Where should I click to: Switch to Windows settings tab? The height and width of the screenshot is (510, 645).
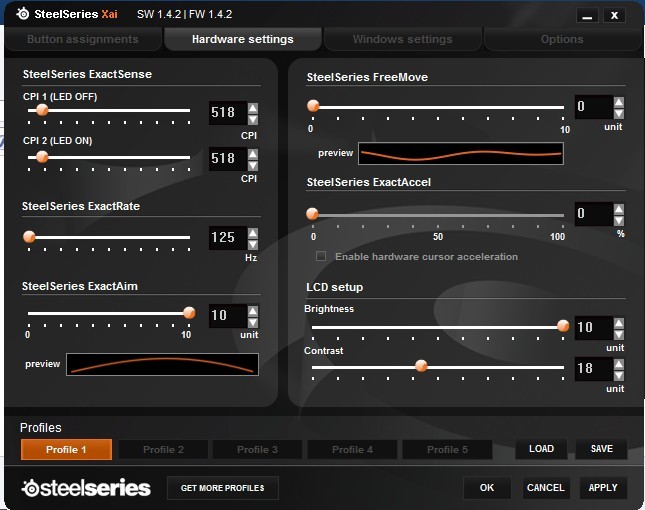402,39
